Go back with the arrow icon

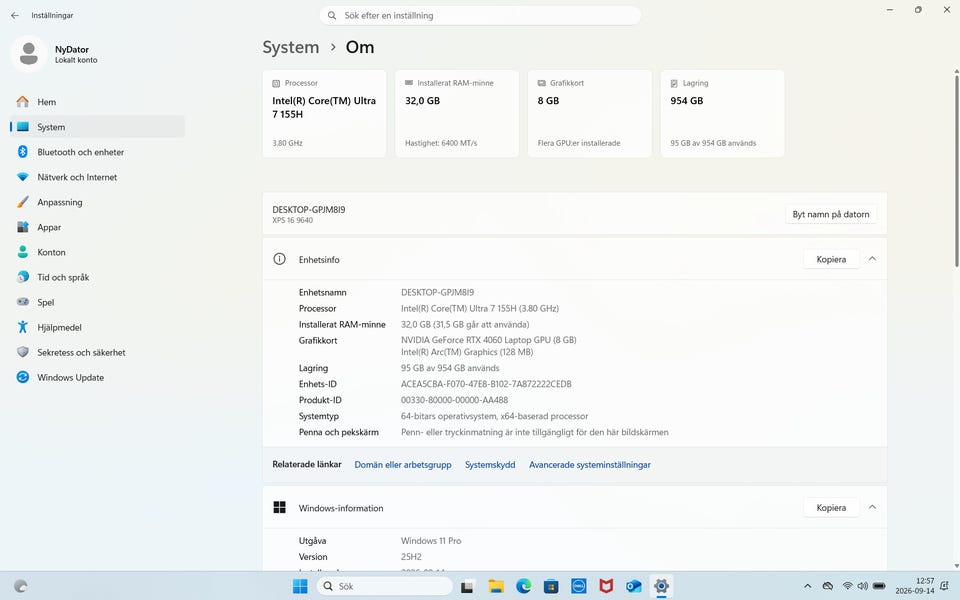point(15,15)
